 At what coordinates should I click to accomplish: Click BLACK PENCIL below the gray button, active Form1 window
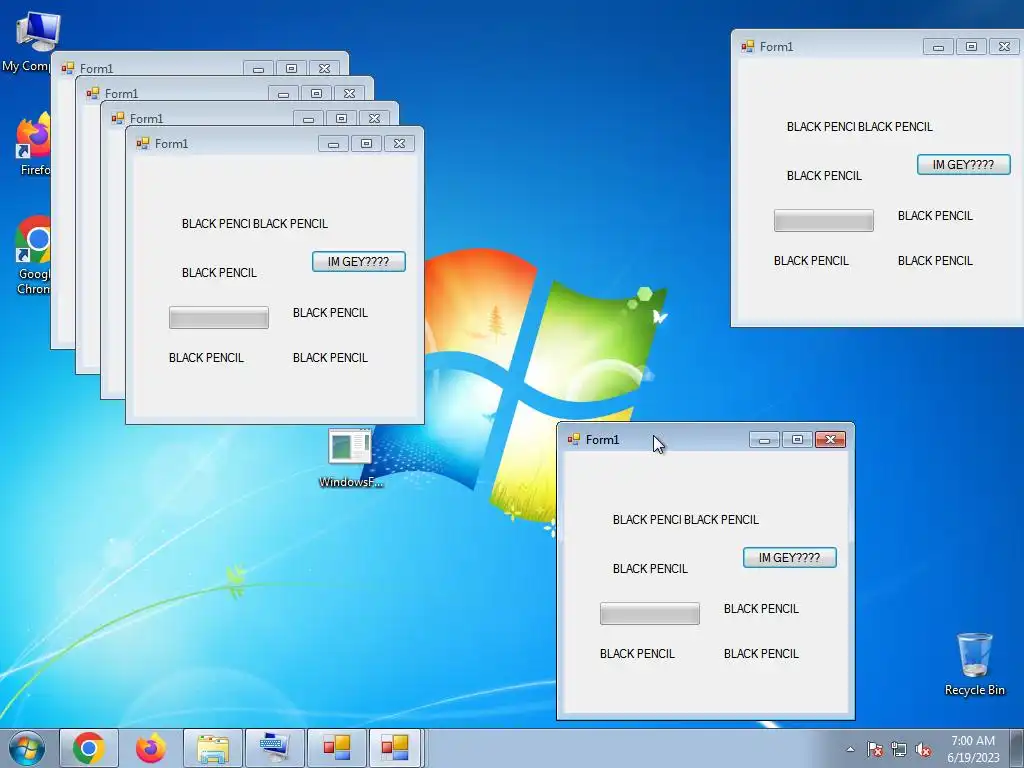637,654
